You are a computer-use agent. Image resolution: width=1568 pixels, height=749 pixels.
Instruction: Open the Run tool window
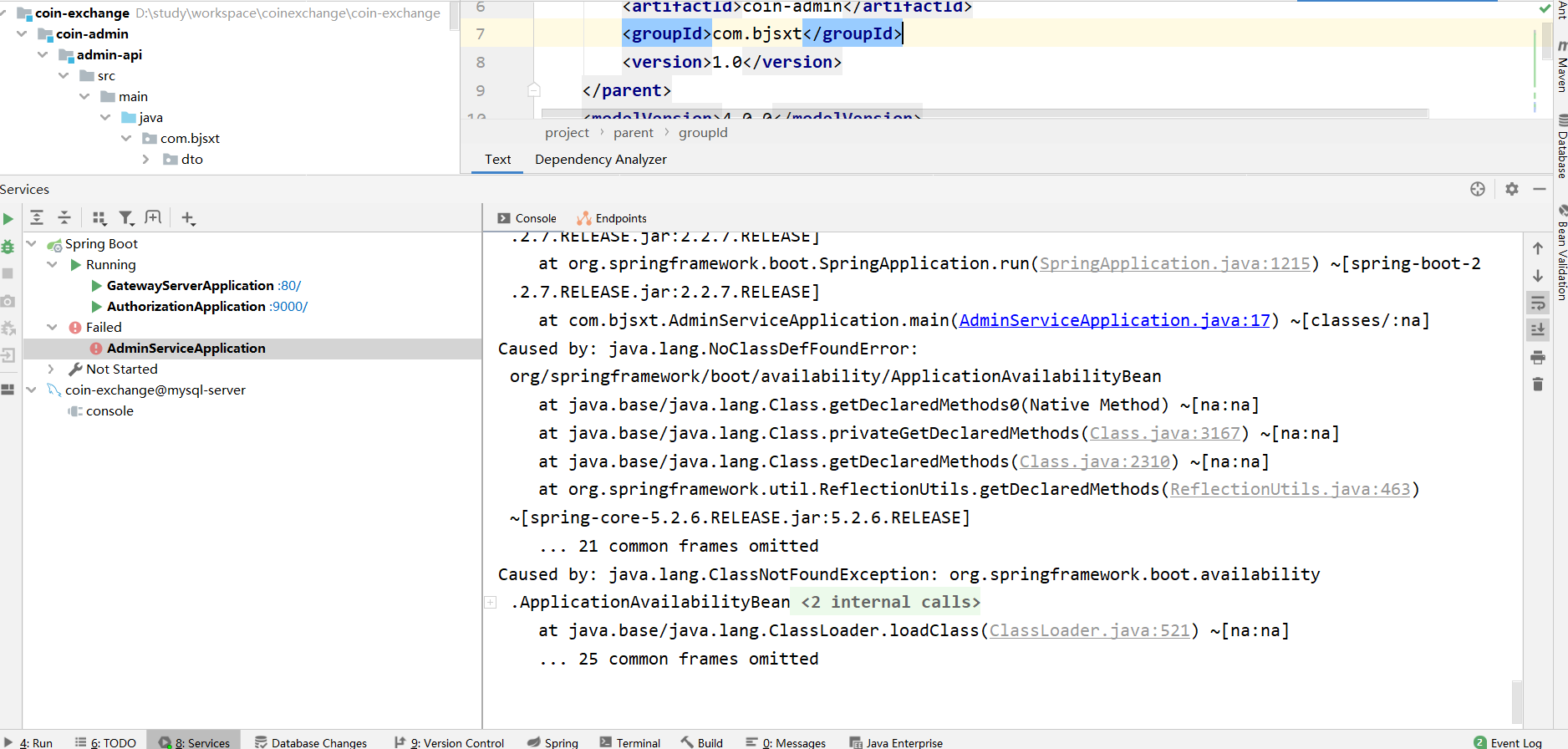pyautogui.click(x=30, y=742)
